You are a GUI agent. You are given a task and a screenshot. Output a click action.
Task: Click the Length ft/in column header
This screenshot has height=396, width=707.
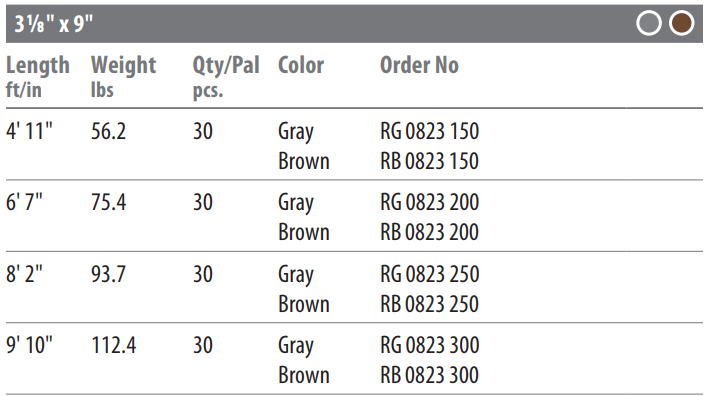[38, 77]
